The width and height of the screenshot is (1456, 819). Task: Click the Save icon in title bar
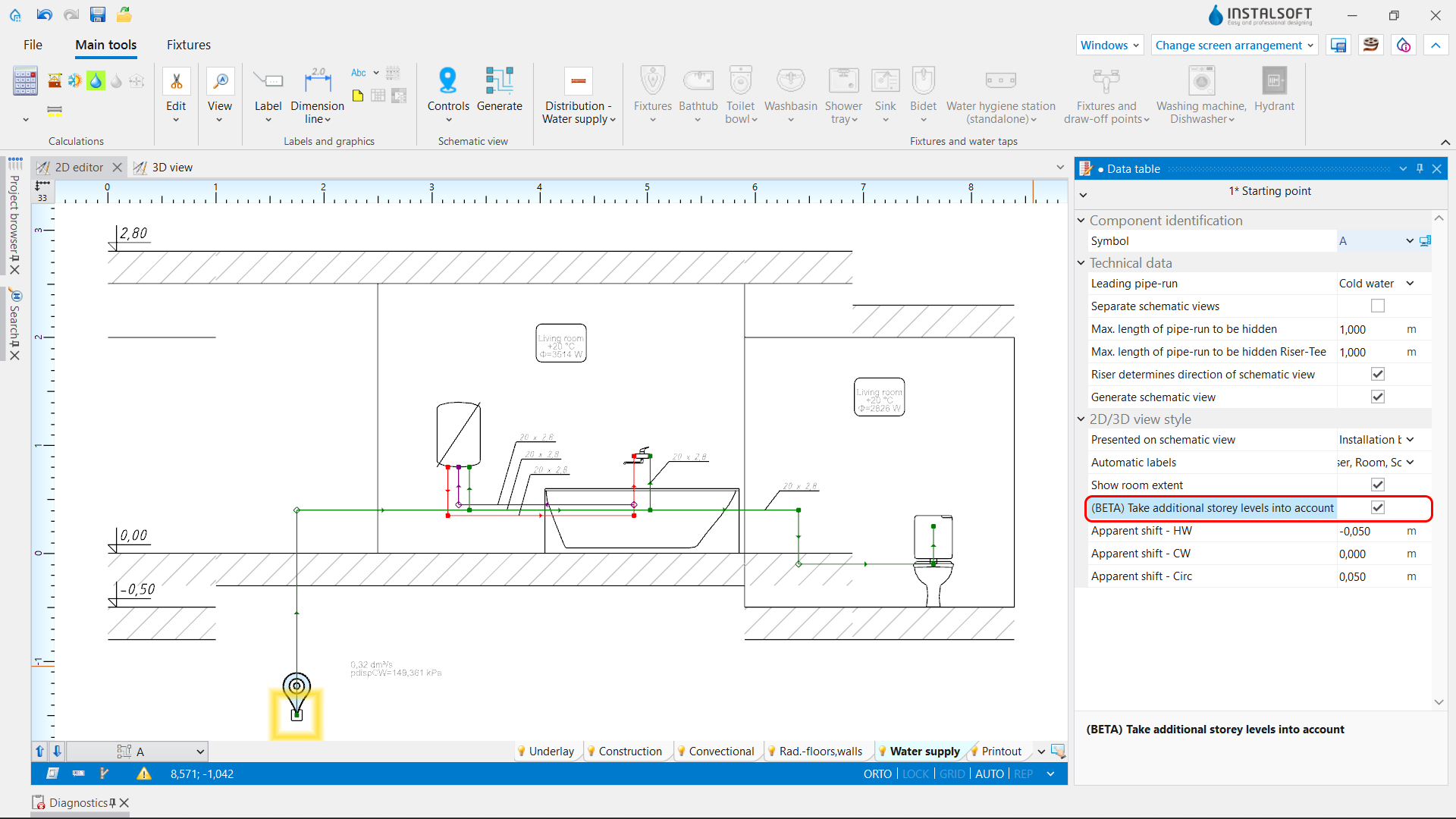point(97,14)
